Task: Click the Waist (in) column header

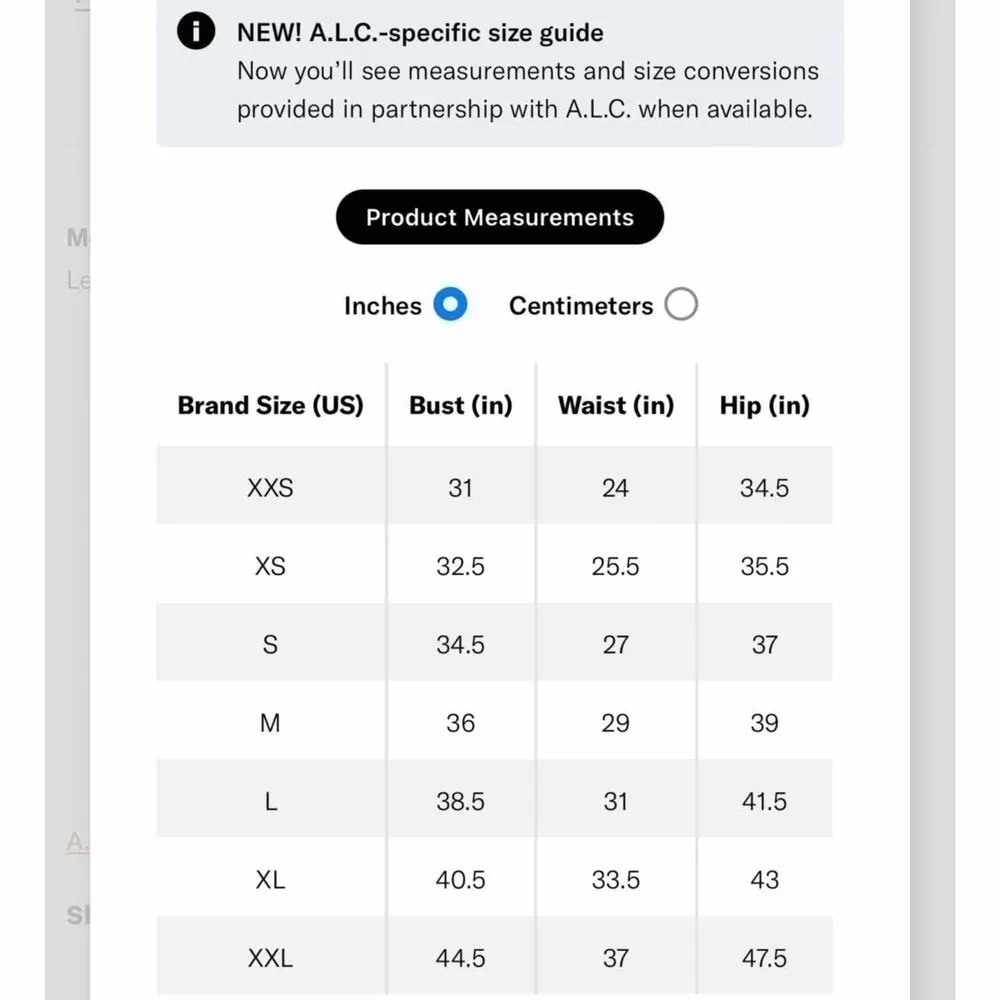Action: coord(616,405)
